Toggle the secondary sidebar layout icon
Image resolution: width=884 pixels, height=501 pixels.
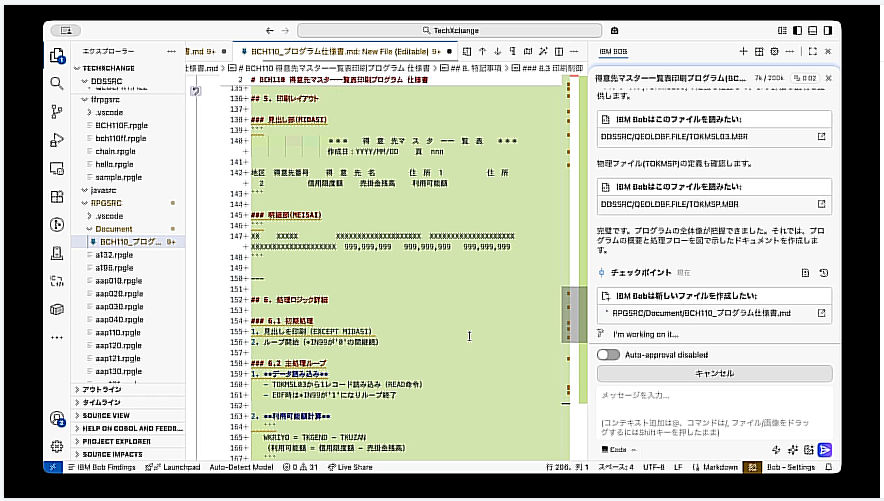[x=828, y=30]
